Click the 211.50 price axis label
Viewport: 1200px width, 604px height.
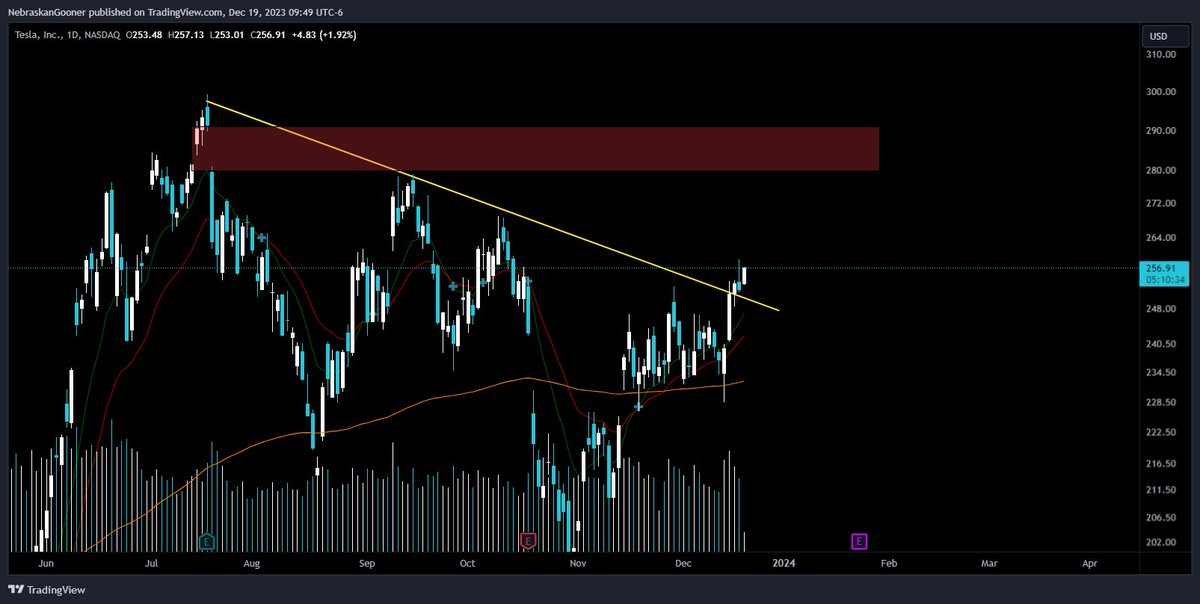tap(1163, 490)
